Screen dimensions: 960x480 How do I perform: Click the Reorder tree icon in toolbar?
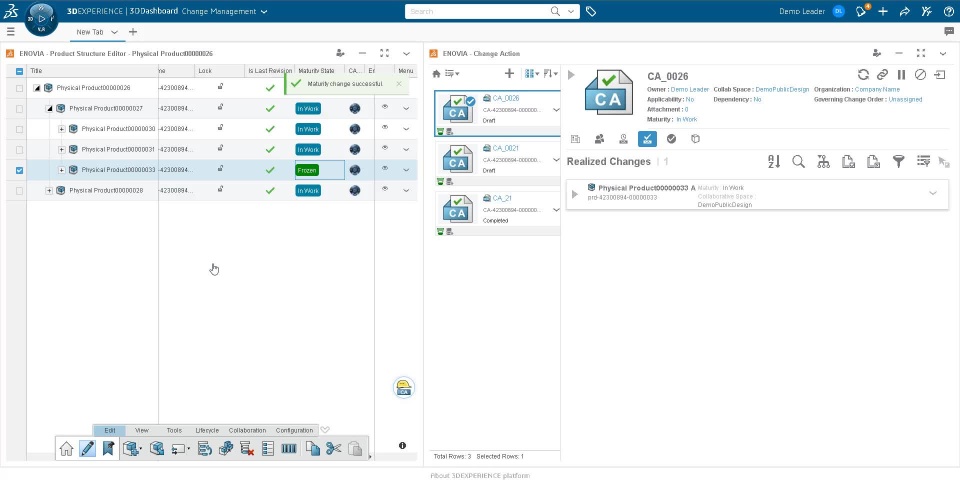[x=204, y=449]
